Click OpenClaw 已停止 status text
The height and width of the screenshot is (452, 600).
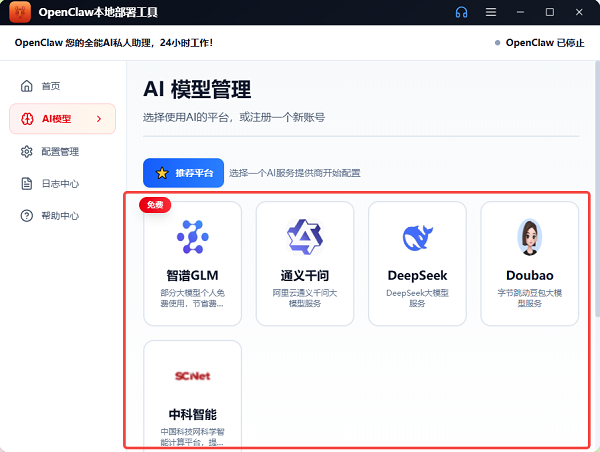545,43
